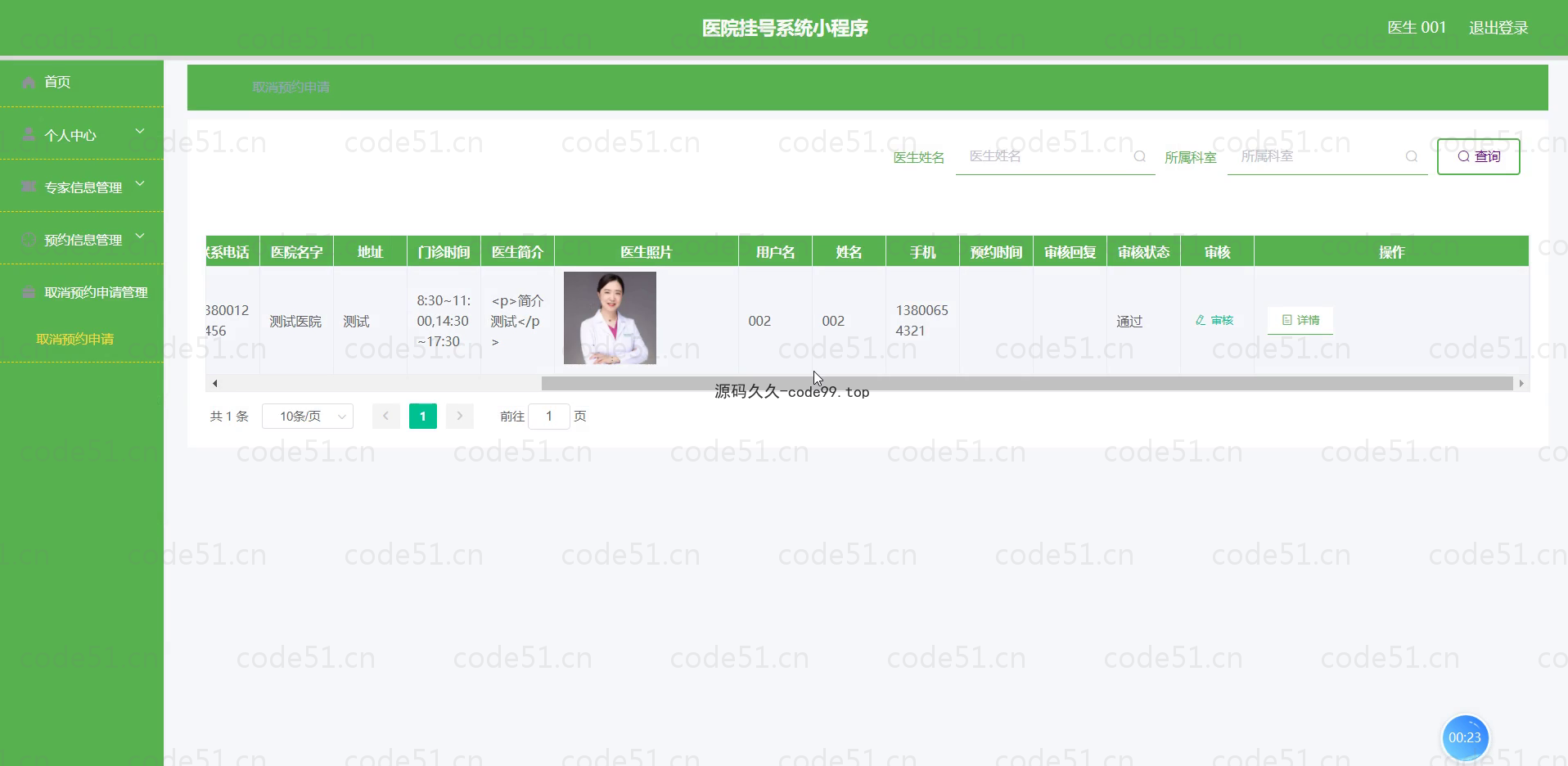
Task: Click the 审核 button in the row
Action: [x=1214, y=320]
